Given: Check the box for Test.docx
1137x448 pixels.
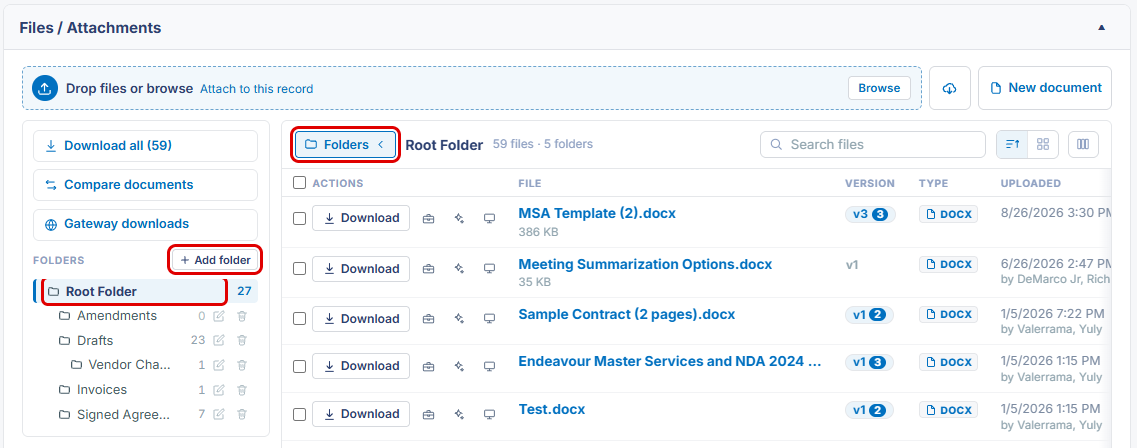Looking at the screenshot, I should 299,414.
